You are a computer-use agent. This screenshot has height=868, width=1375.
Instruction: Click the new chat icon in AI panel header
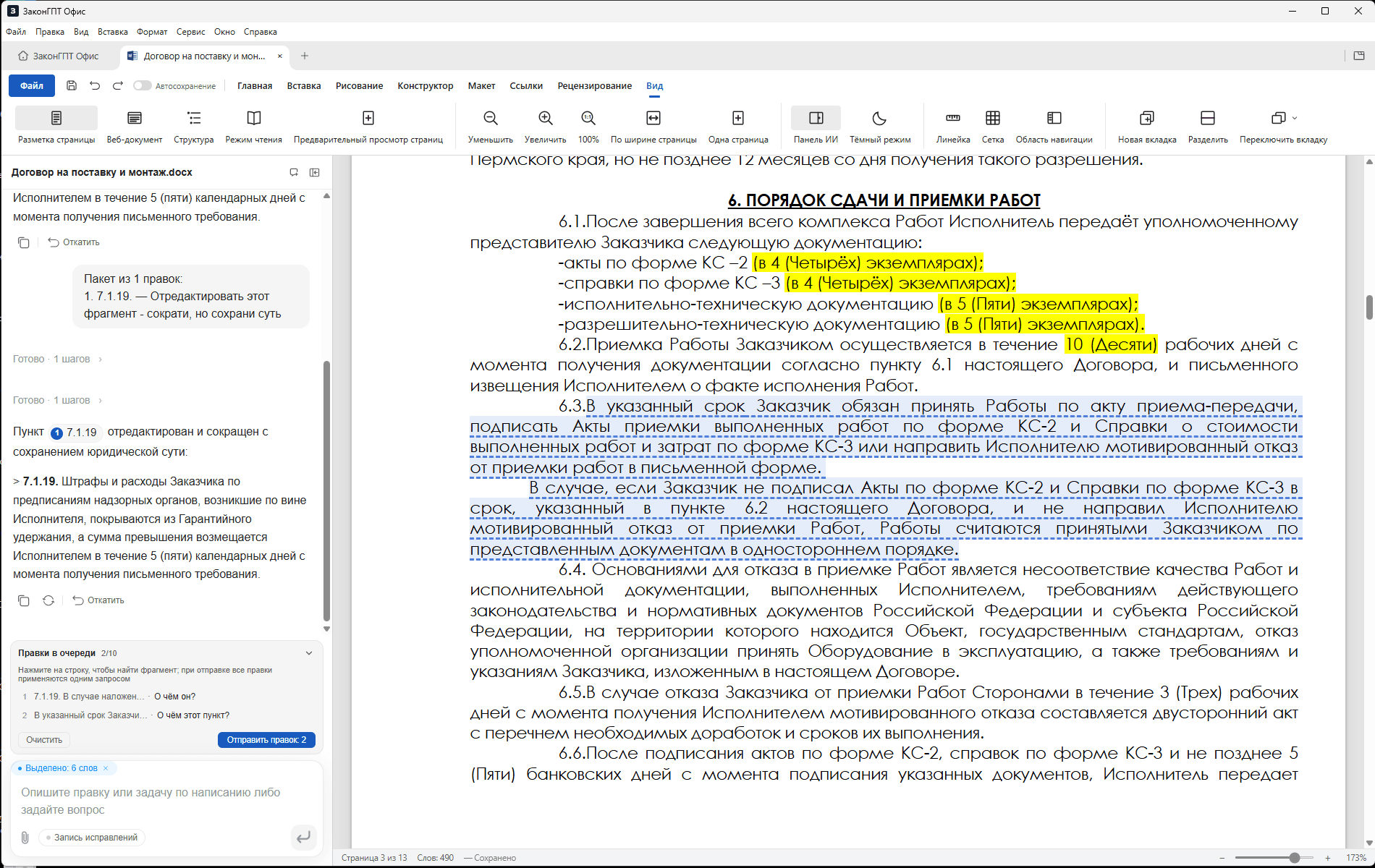click(294, 172)
